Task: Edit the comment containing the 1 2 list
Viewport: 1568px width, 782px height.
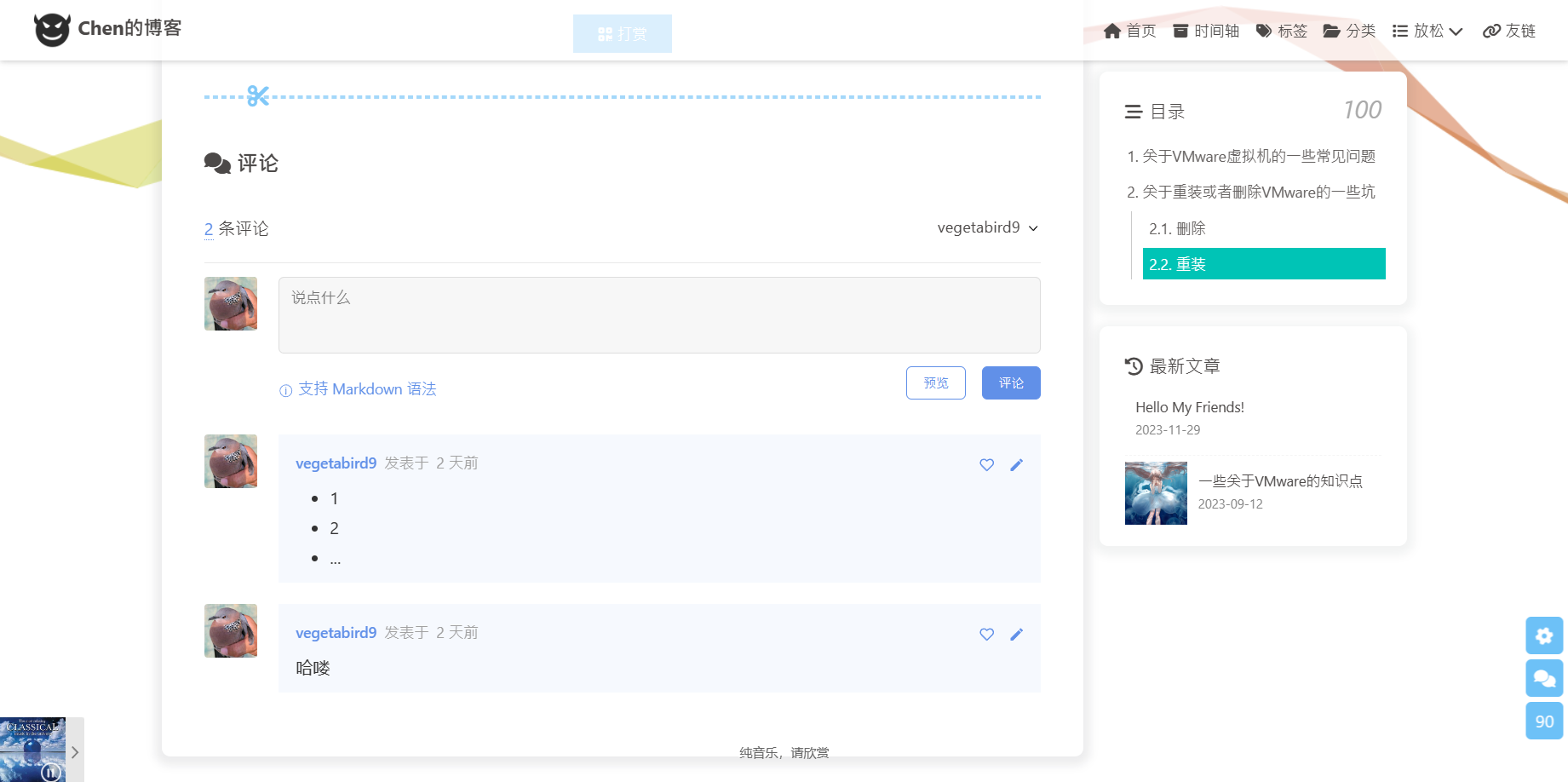Action: point(1016,465)
